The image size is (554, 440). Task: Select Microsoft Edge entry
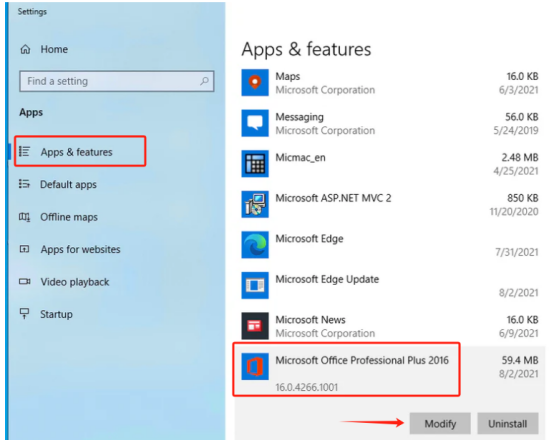click(x=309, y=239)
